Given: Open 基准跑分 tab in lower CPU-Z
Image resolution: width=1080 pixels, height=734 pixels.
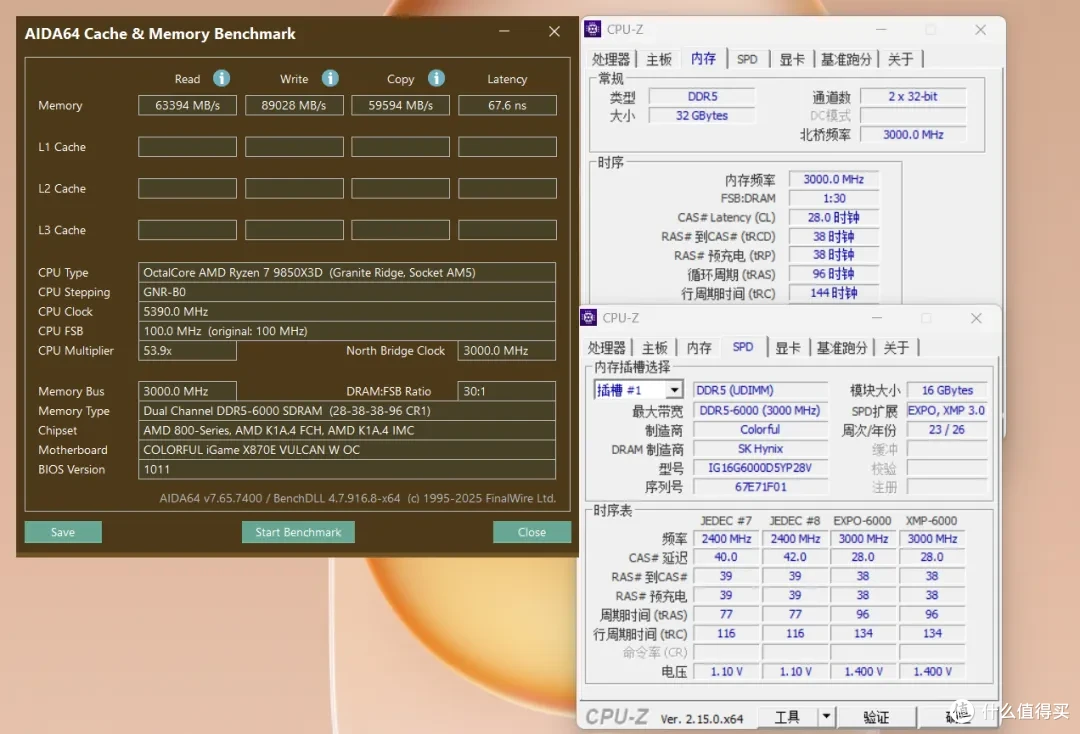Looking at the screenshot, I should click(x=842, y=348).
